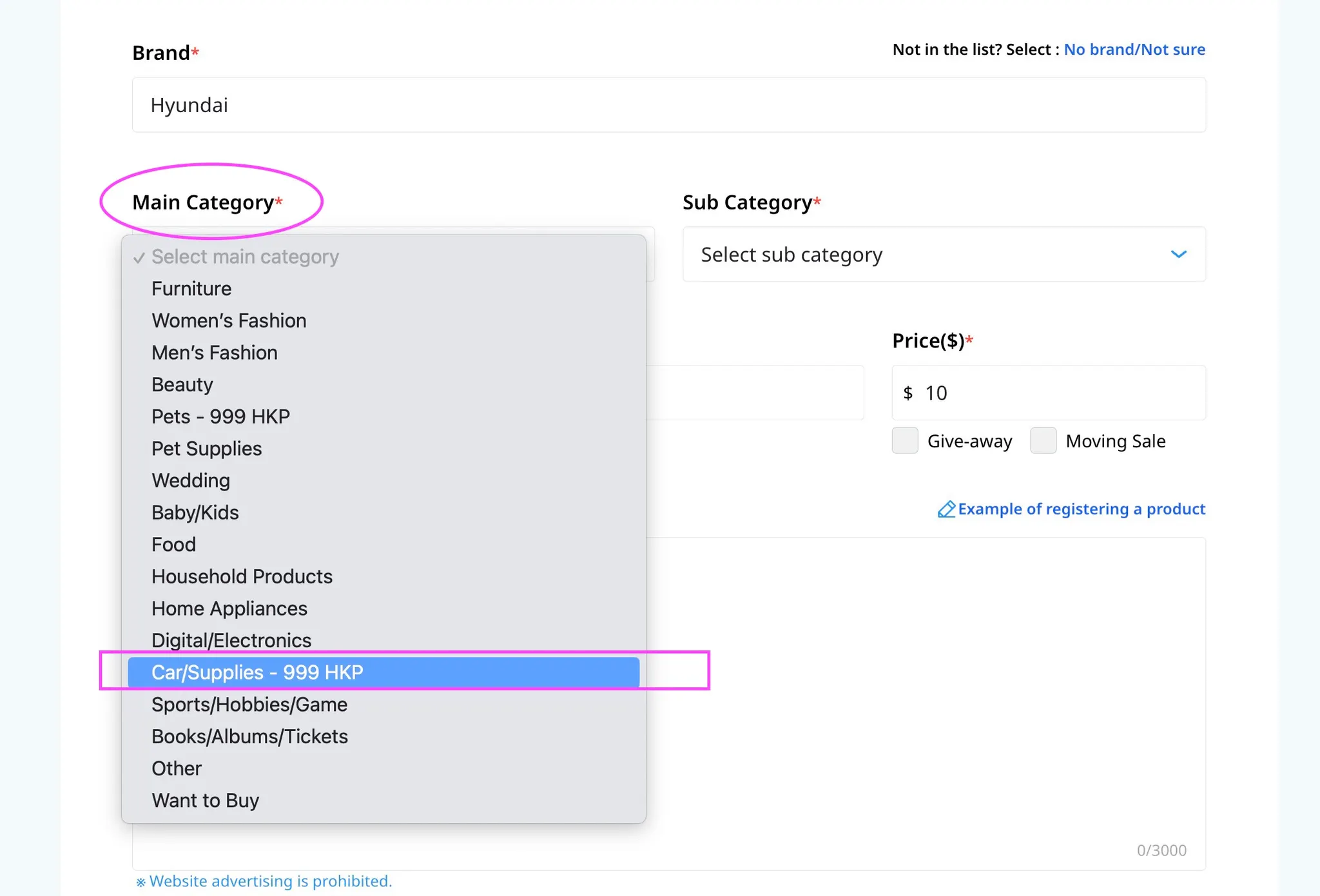
Task: Tick the Moving Sale checkbox
Action: pos(1043,441)
